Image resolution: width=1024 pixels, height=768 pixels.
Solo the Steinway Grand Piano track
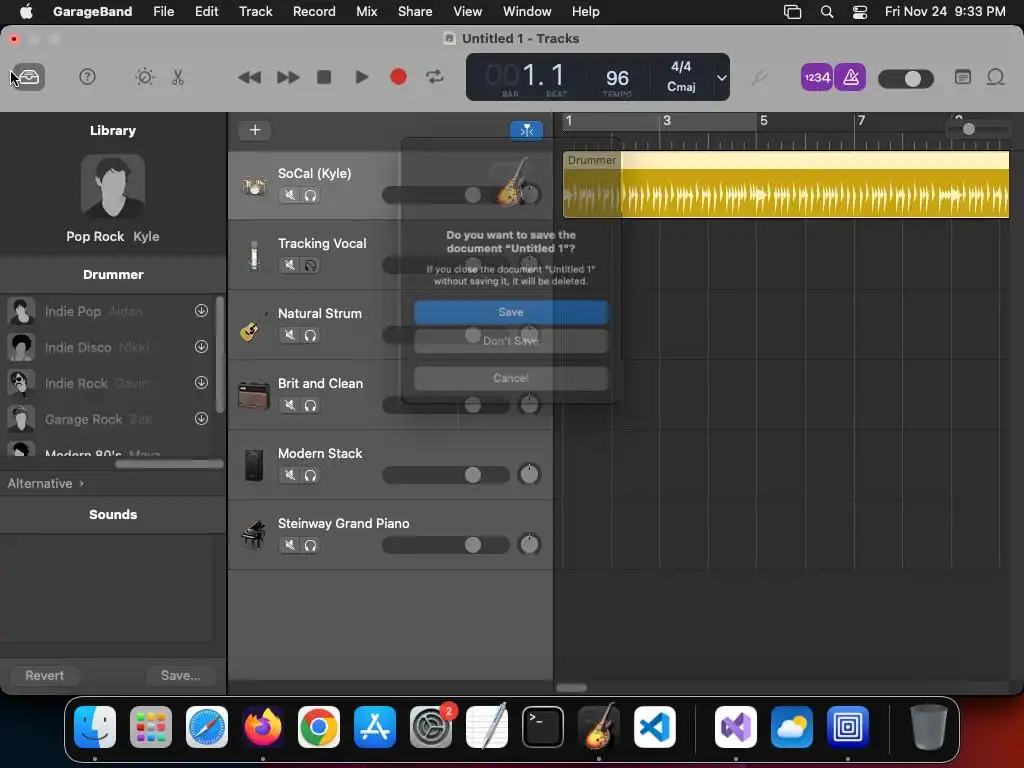310,545
